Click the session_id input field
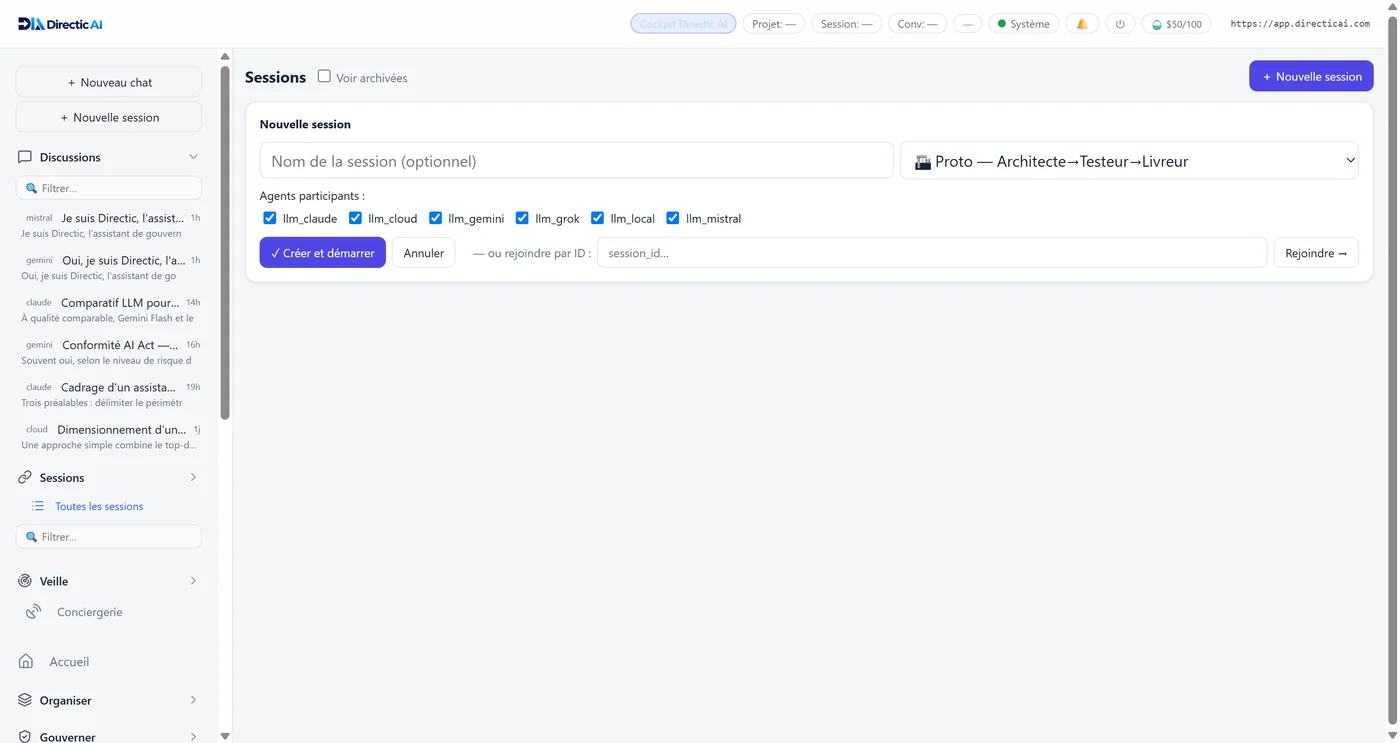 point(932,253)
